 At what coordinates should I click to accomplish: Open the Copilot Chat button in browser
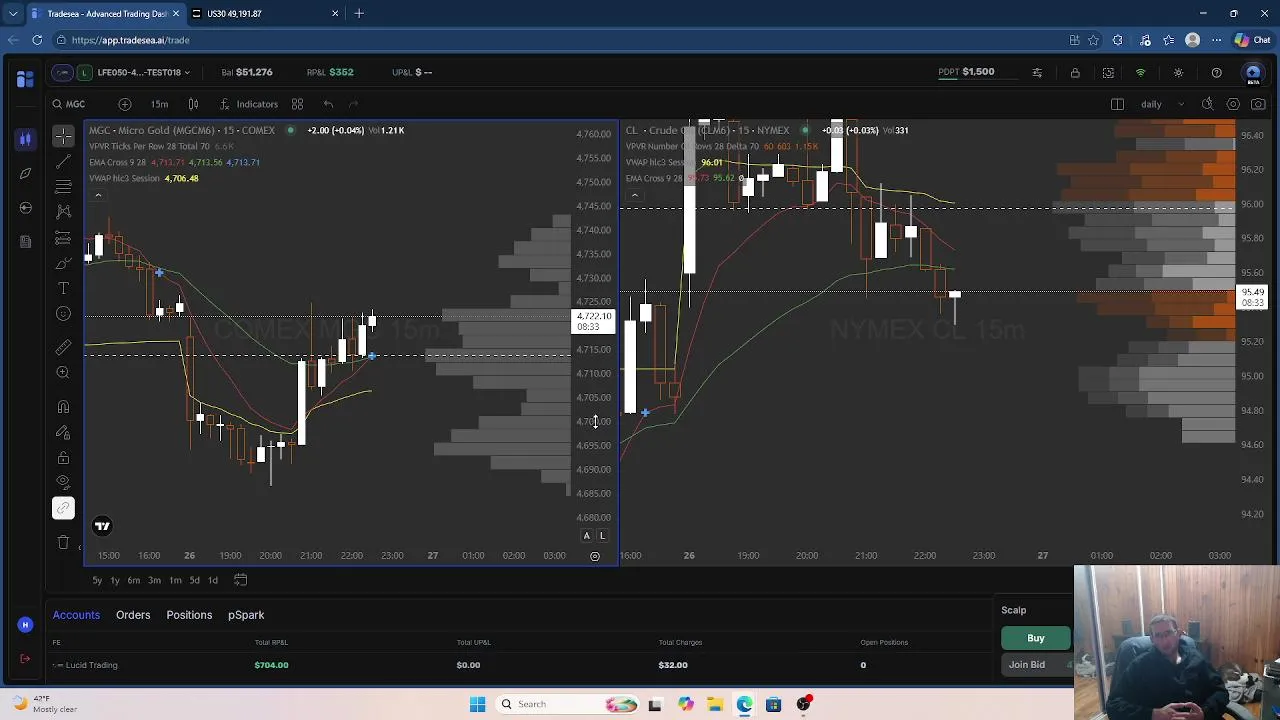(x=1253, y=40)
